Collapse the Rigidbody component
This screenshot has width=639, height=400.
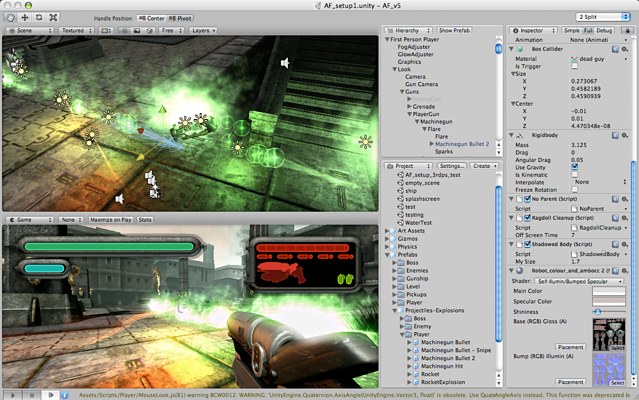[x=511, y=135]
